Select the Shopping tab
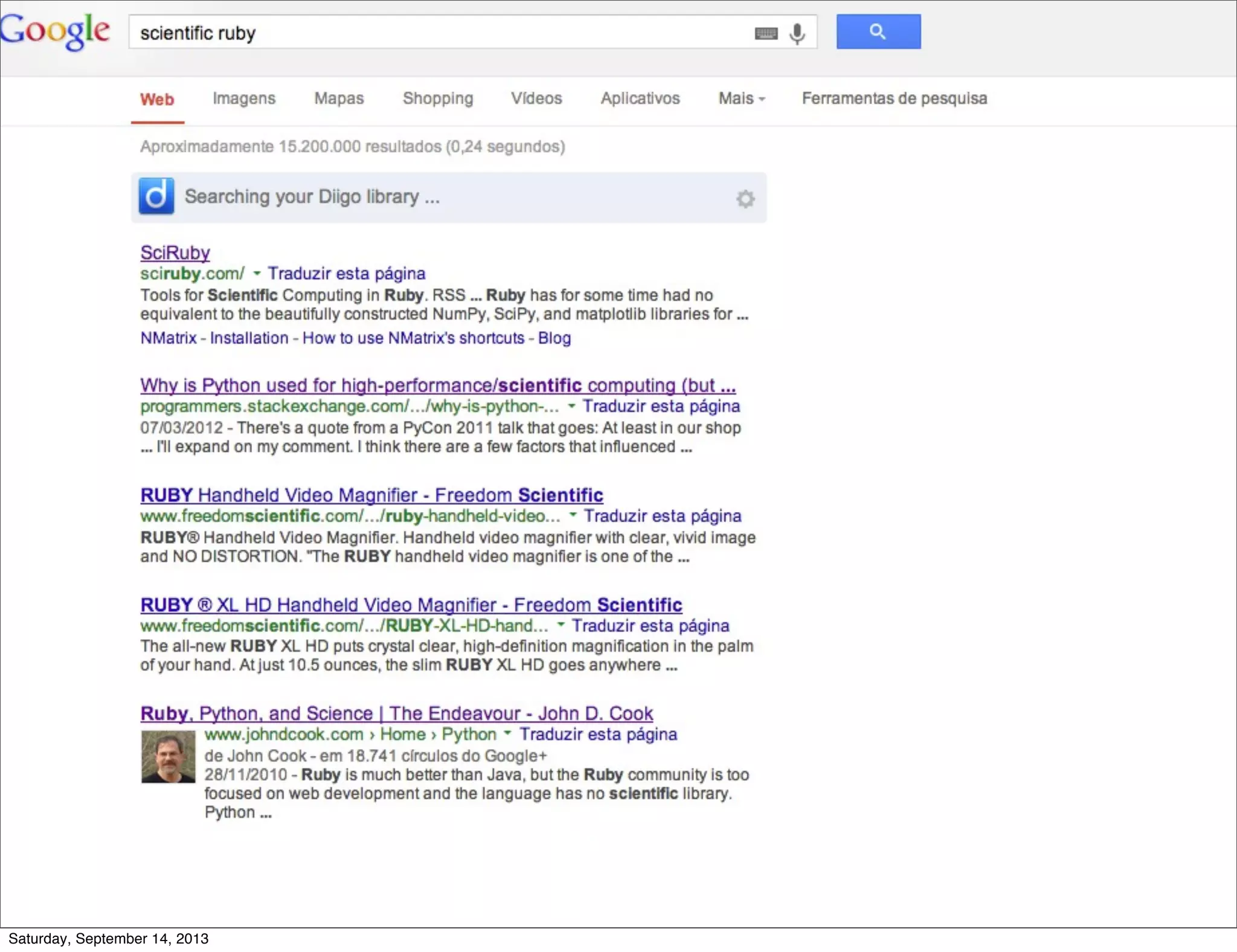 (x=438, y=98)
